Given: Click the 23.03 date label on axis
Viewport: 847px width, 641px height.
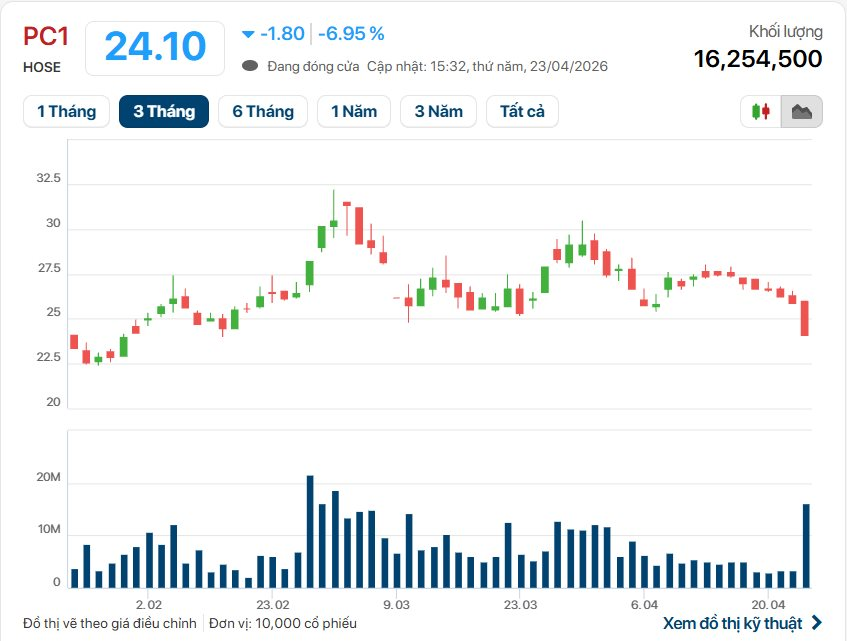Looking at the screenshot, I should click(x=520, y=605).
